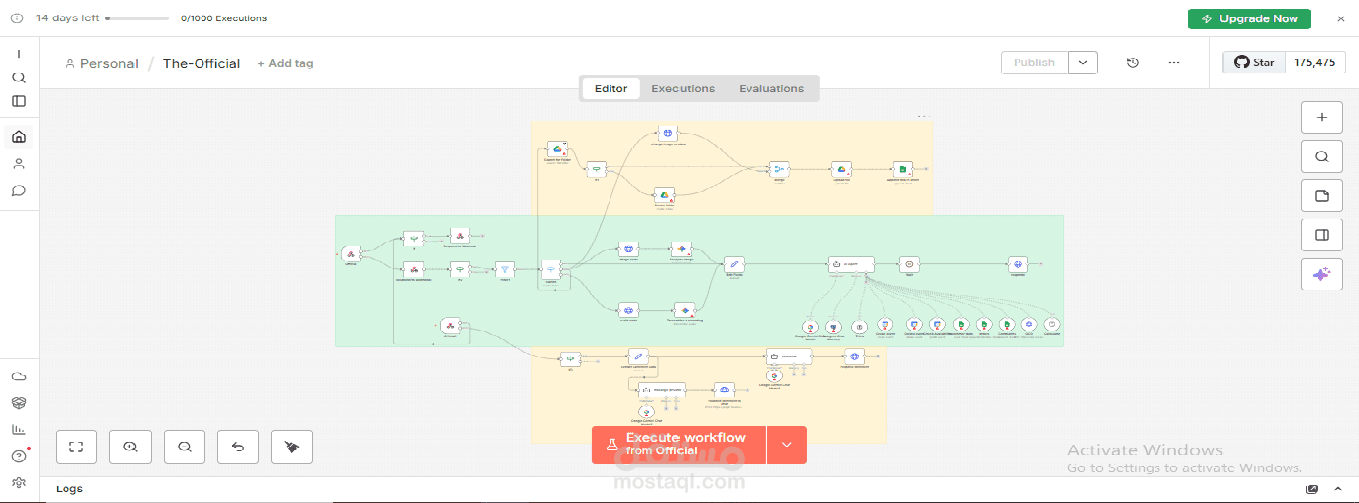Add a sticky note from canvas toolbar
The width and height of the screenshot is (1359, 503).
click(x=1321, y=196)
